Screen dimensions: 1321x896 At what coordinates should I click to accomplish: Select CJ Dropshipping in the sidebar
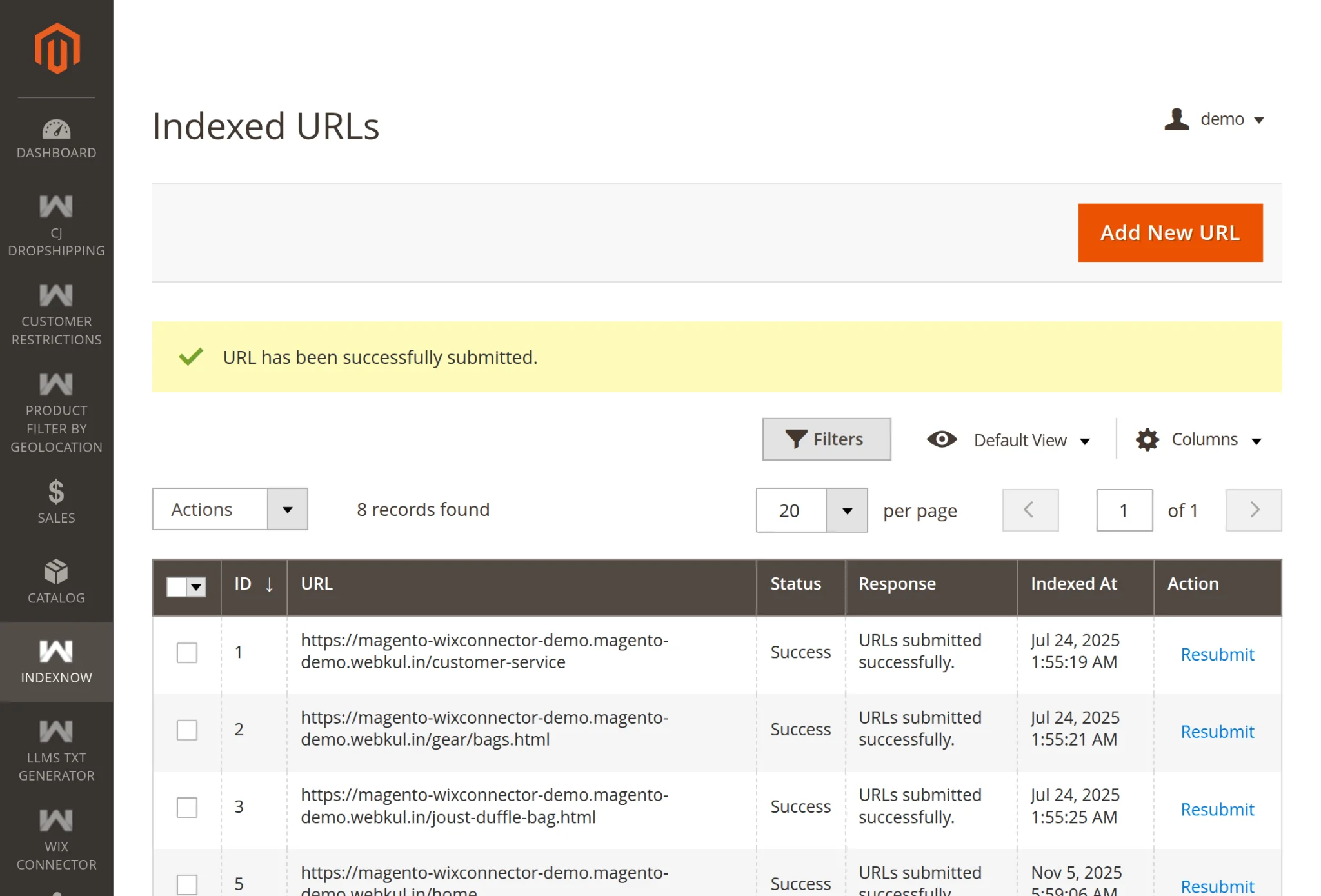[x=57, y=226]
